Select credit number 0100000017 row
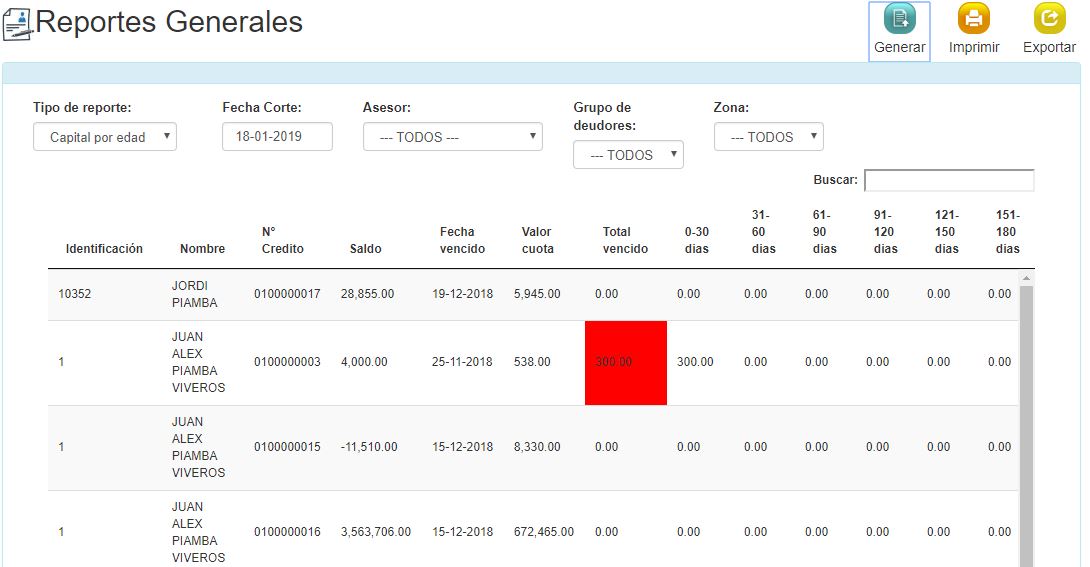Viewport: 1090px width, 567px height. (x=287, y=294)
